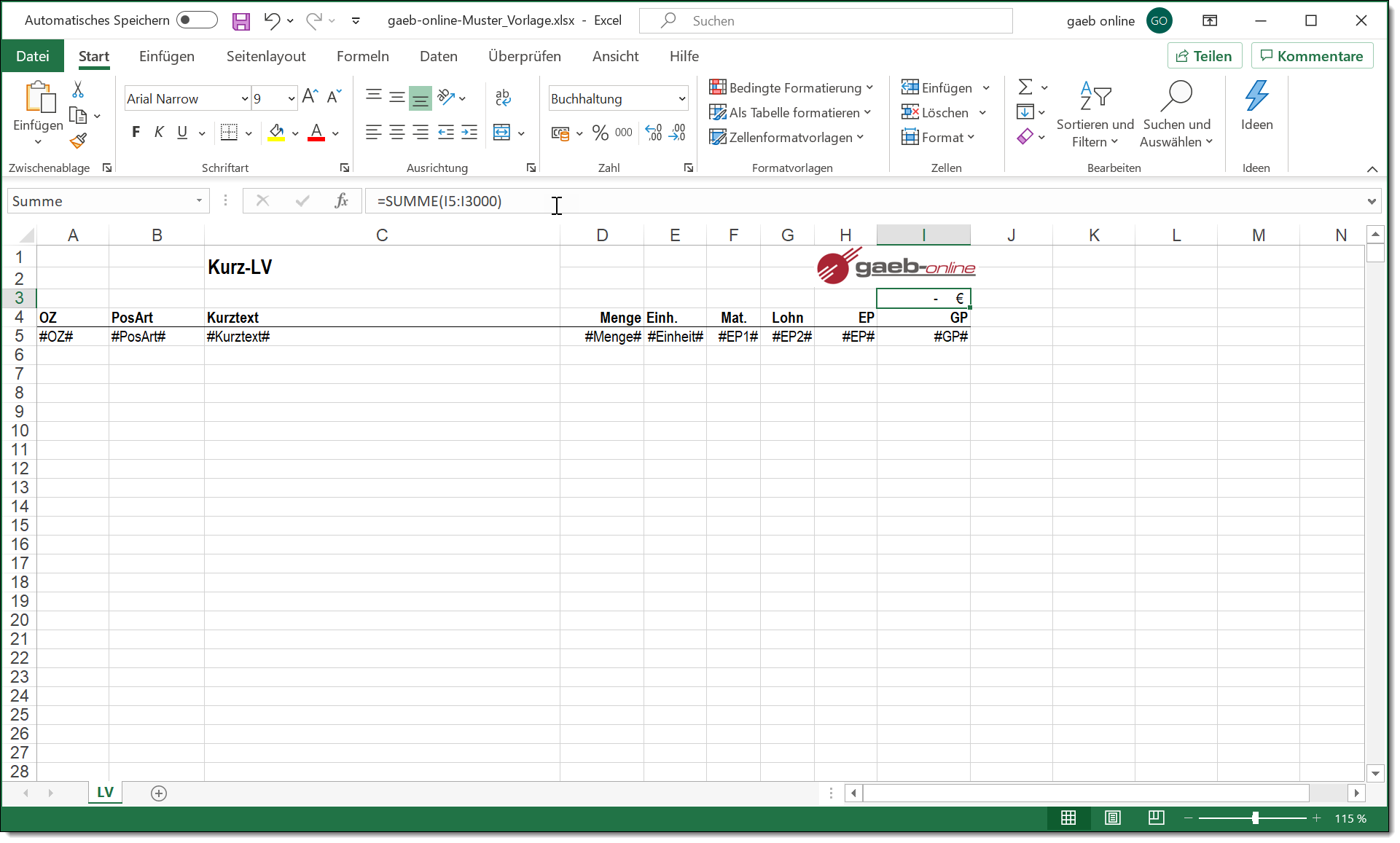Screen dimensions: 1400x843
Task: Click the Format Painter brush icon
Action: (x=78, y=141)
